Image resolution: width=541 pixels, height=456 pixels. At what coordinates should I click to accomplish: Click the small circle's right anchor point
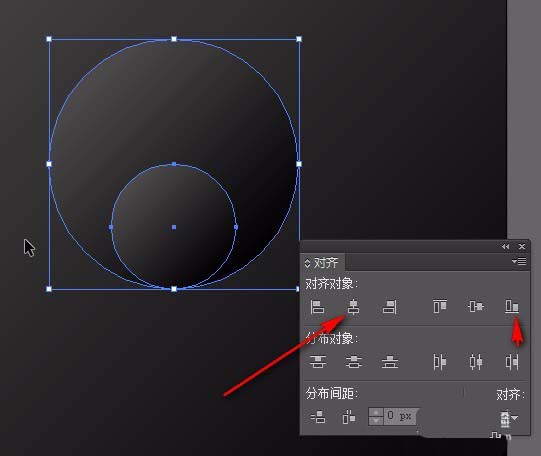coord(236,227)
